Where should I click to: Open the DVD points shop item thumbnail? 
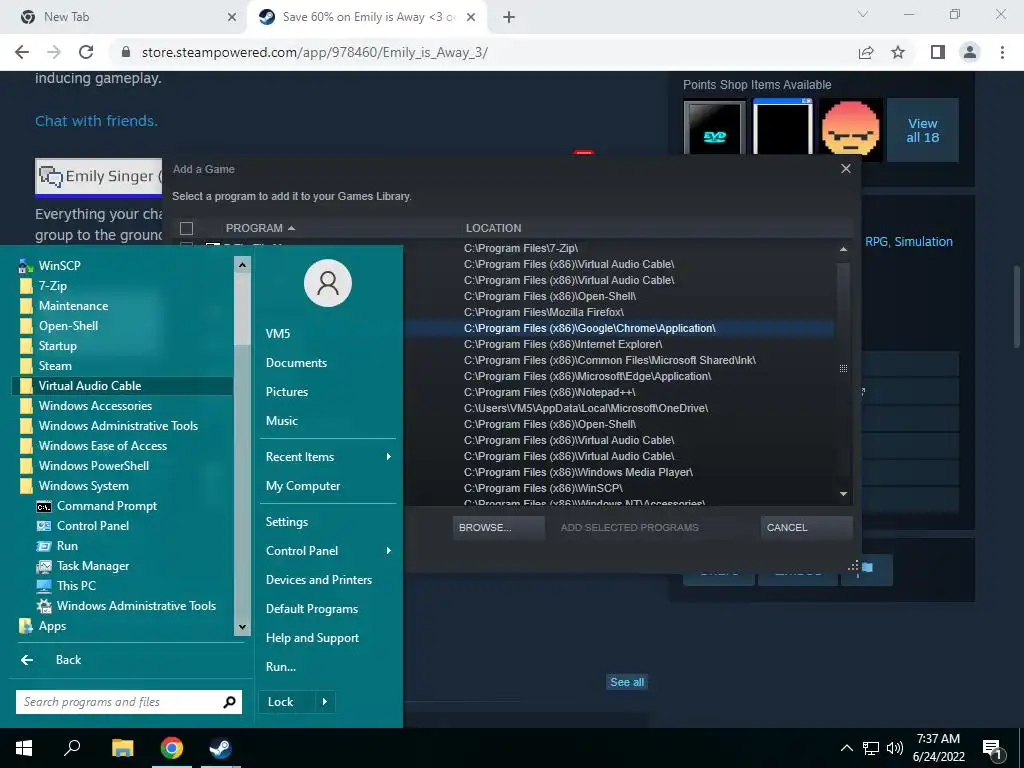click(714, 127)
